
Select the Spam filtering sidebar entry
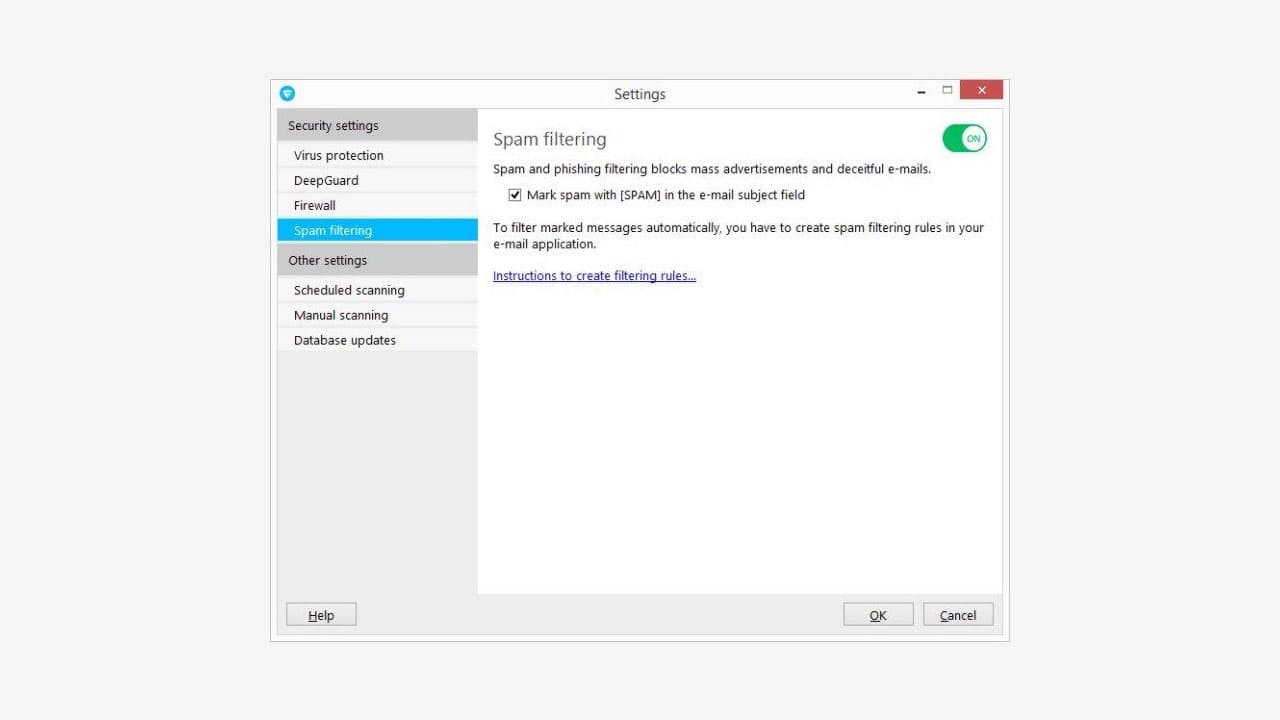pyautogui.click(x=331, y=230)
